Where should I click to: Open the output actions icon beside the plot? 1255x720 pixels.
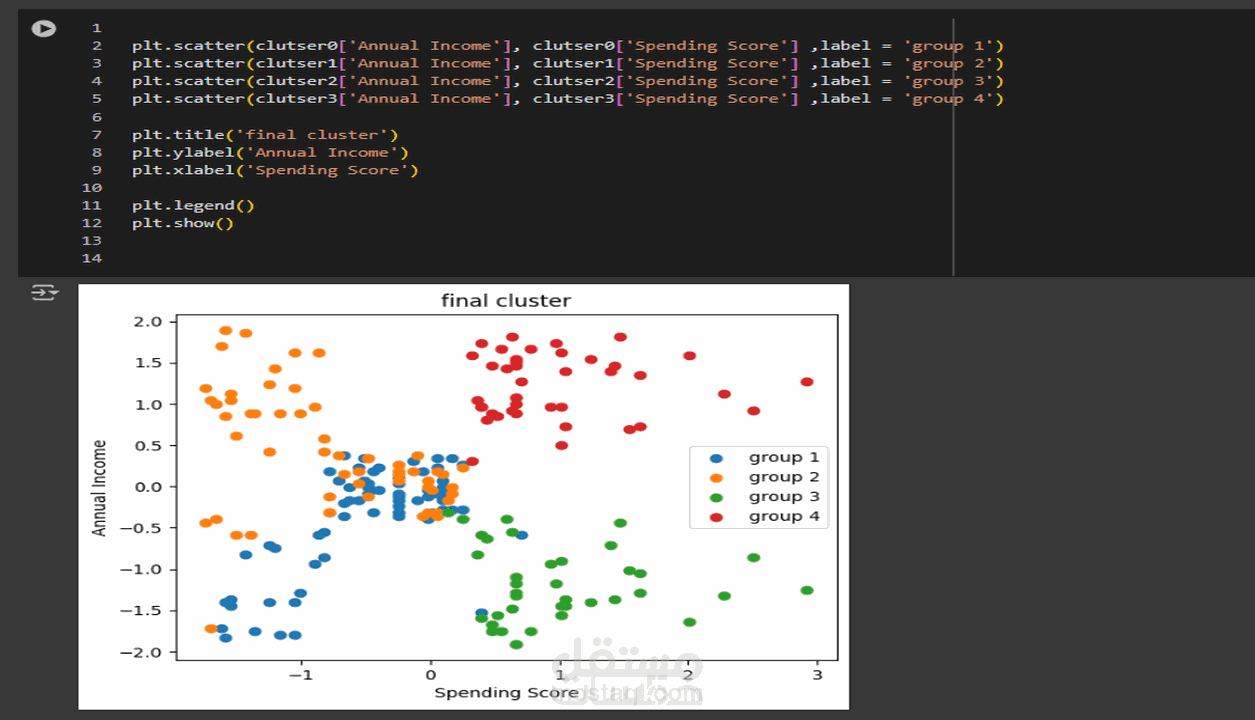45,293
